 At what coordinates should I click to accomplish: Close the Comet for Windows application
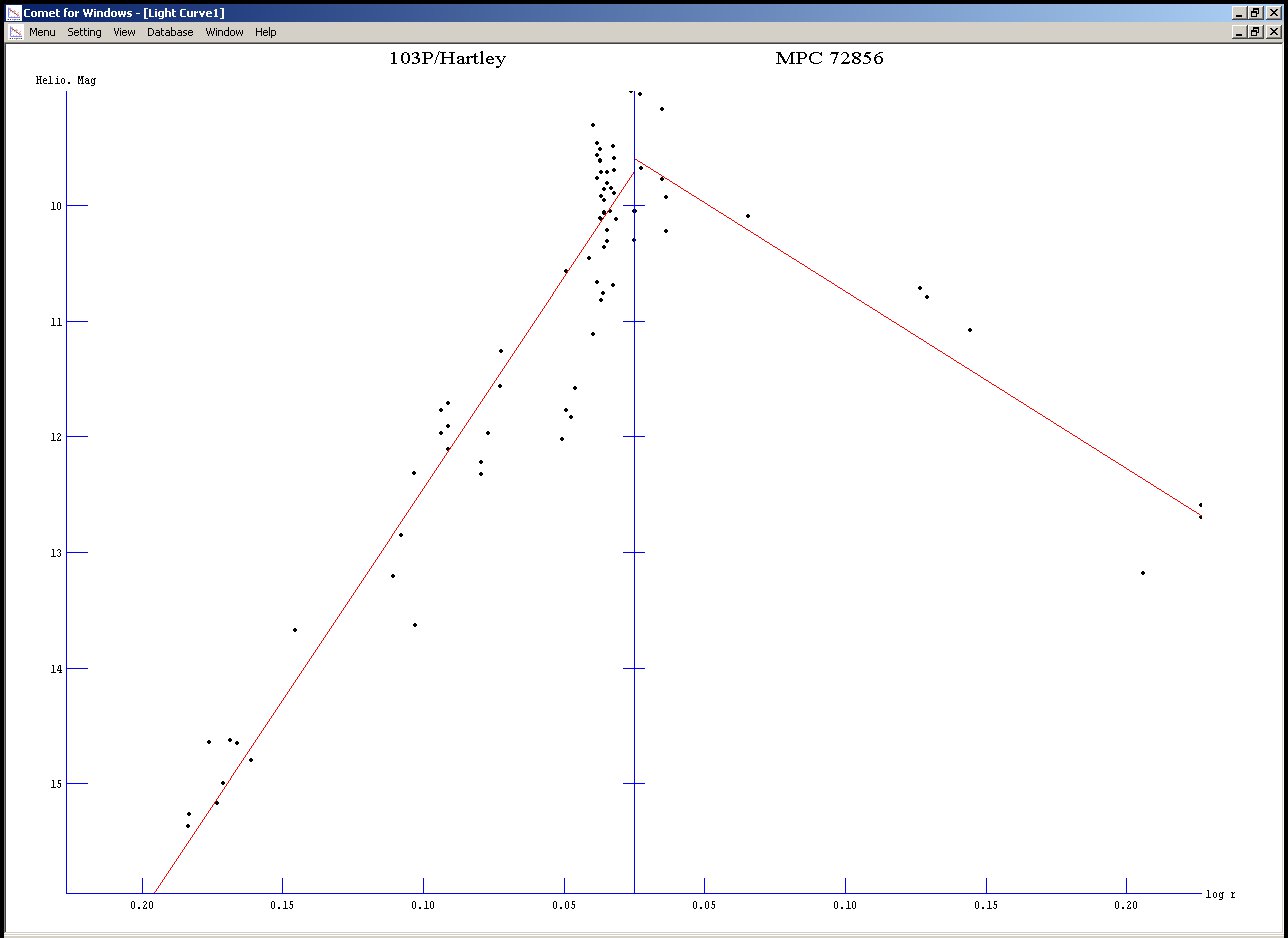(1273, 13)
